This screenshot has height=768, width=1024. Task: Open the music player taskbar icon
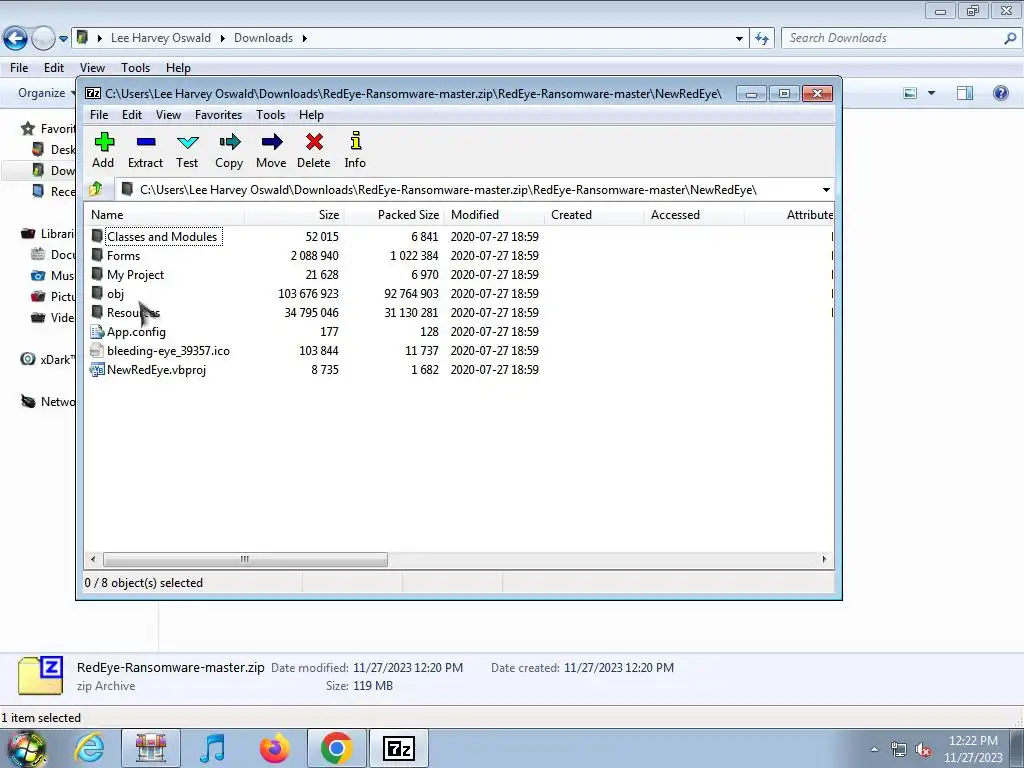click(x=212, y=748)
